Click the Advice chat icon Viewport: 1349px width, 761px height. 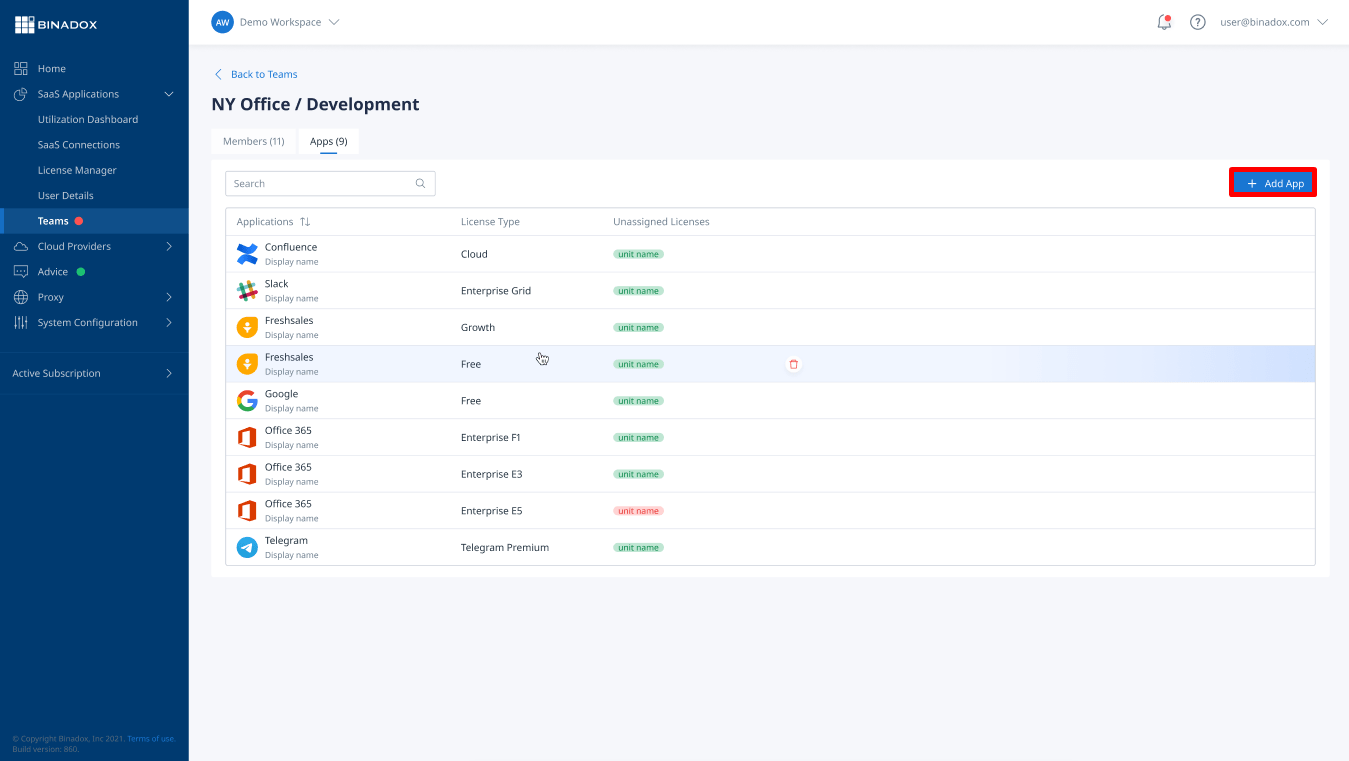click(x=20, y=272)
